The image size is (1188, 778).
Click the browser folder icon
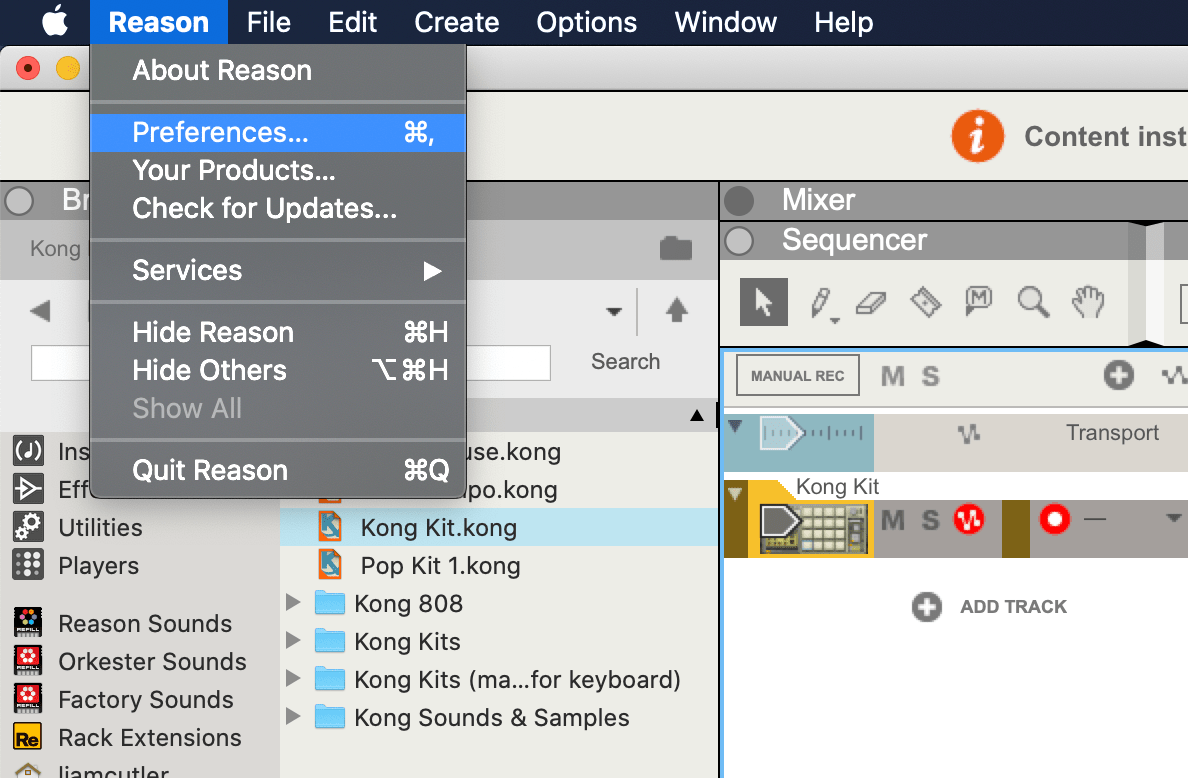(676, 248)
